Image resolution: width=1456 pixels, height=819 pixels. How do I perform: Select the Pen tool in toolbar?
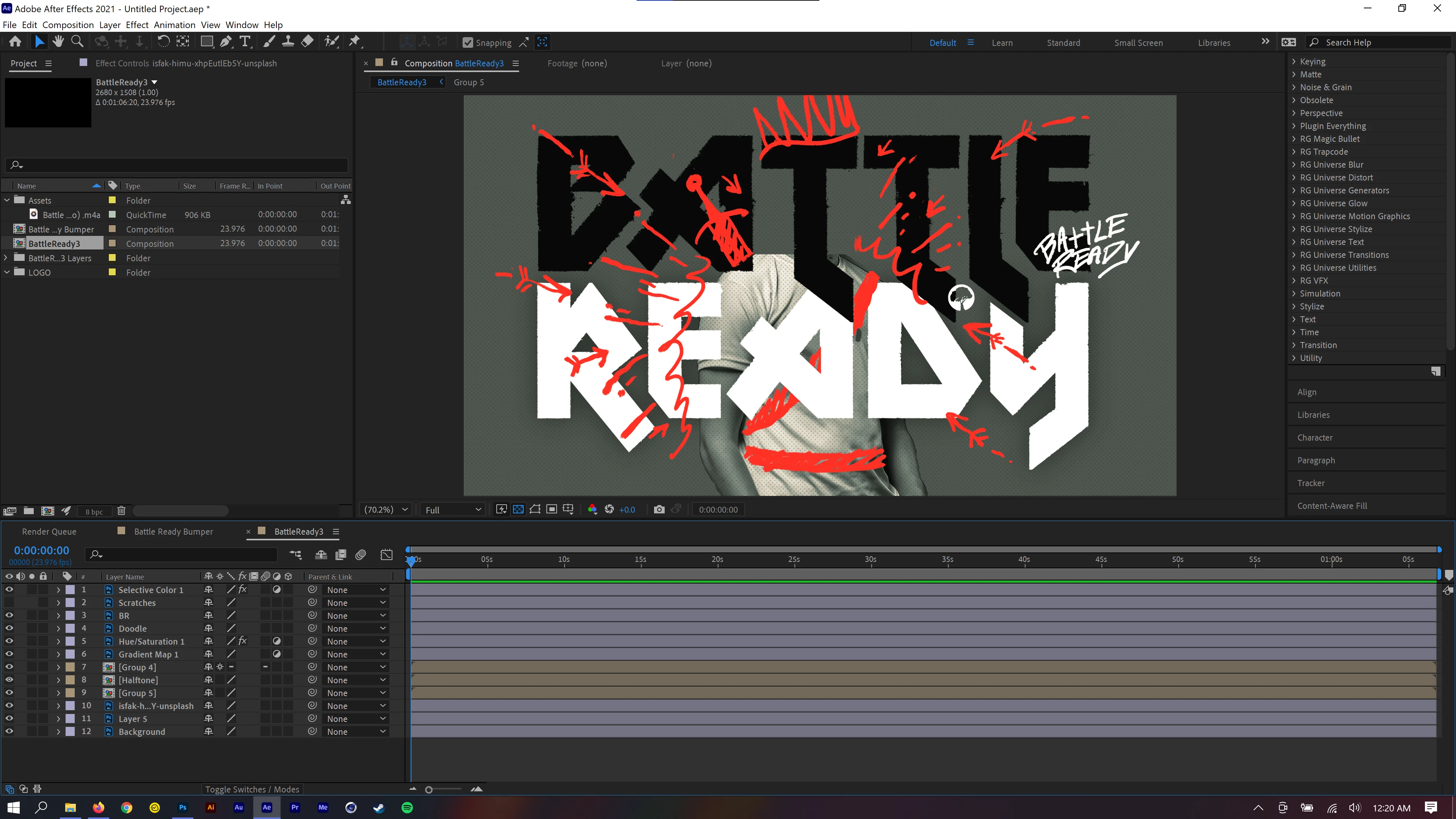[x=226, y=42]
